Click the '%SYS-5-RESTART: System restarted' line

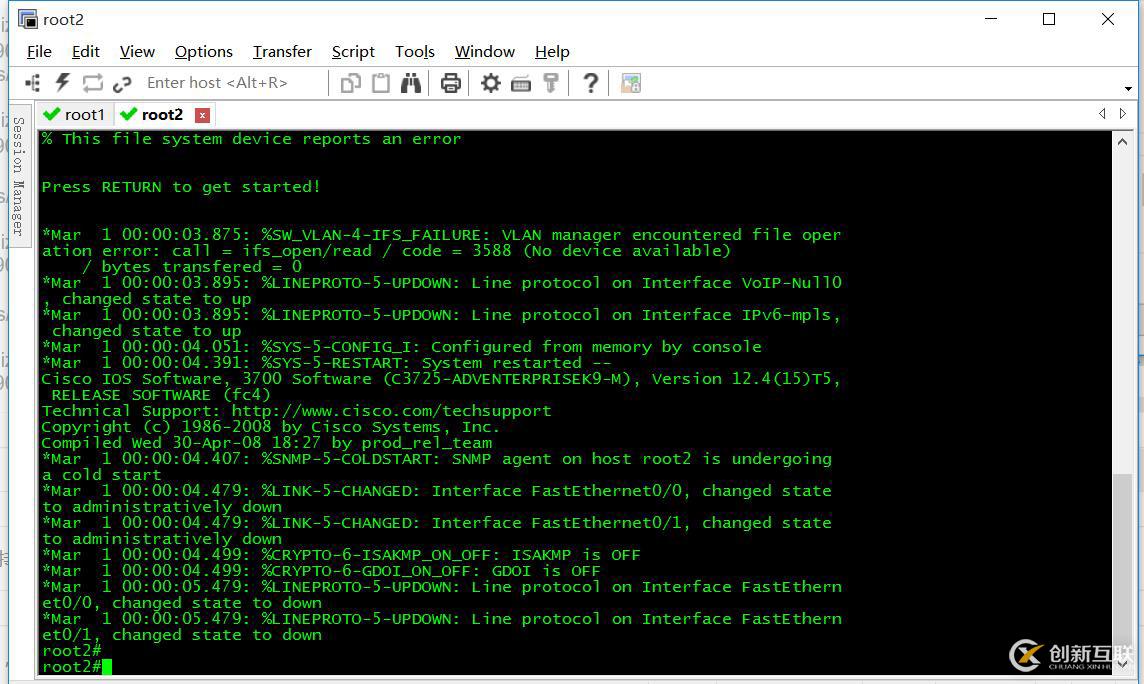327,362
